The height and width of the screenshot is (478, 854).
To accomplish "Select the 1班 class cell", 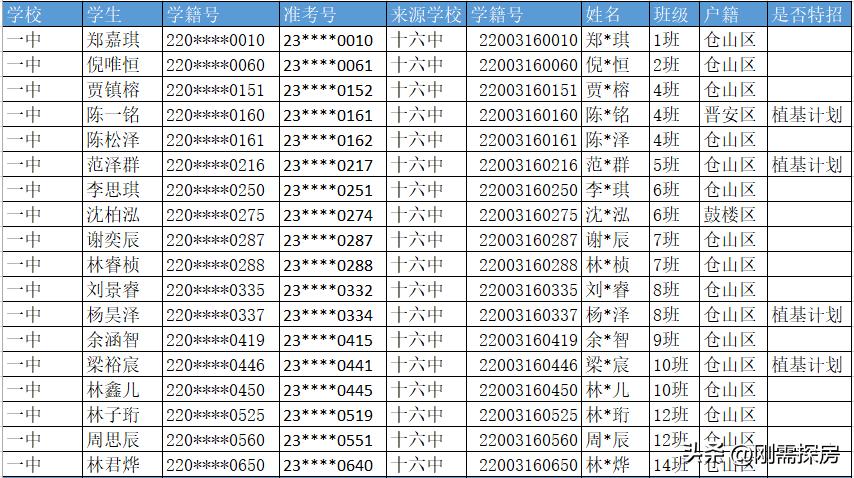I will (x=667, y=40).
